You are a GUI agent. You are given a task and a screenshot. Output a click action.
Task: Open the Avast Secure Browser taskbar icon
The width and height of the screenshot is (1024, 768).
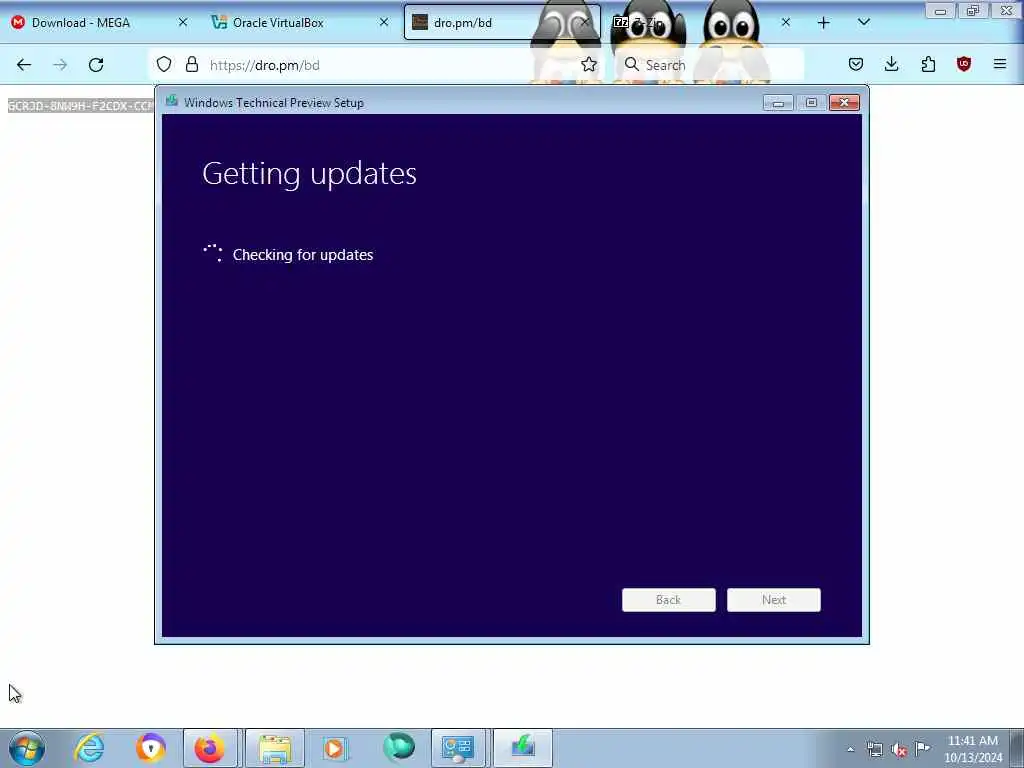[150, 748]
